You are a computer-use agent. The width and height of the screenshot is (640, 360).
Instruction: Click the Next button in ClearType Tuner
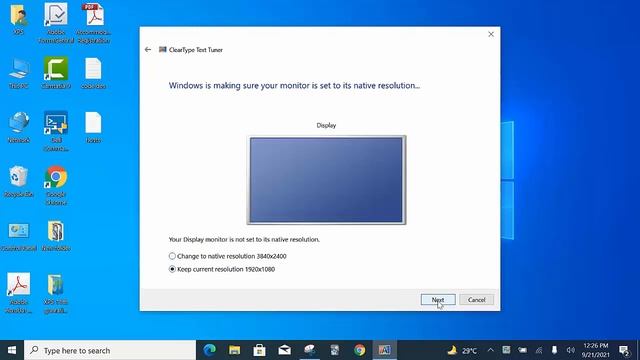[x=438, y=300]
